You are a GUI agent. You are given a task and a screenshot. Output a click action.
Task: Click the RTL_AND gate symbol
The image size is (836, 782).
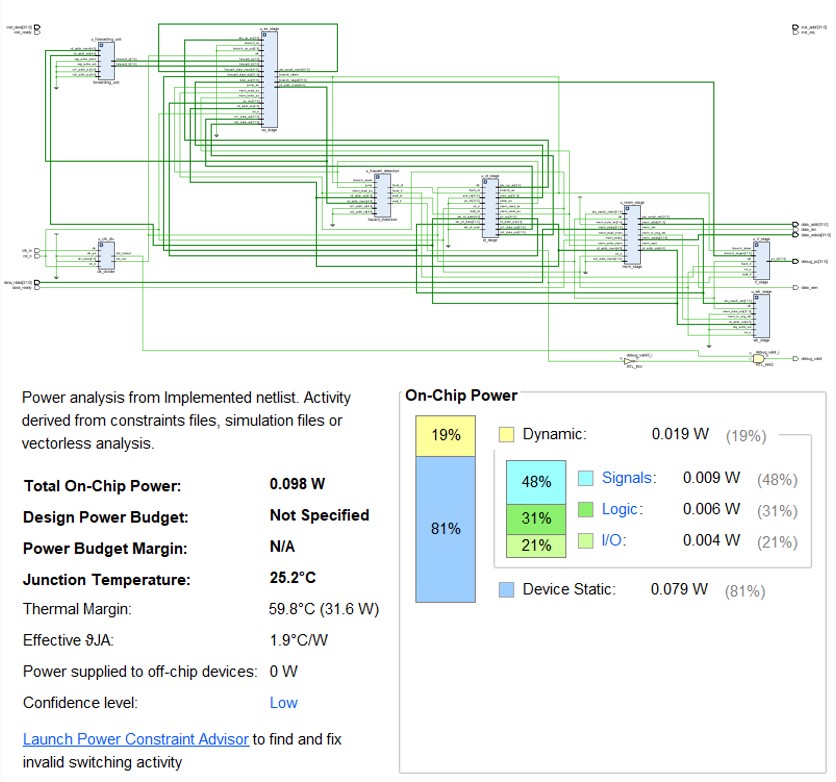(x=758, y=358)
